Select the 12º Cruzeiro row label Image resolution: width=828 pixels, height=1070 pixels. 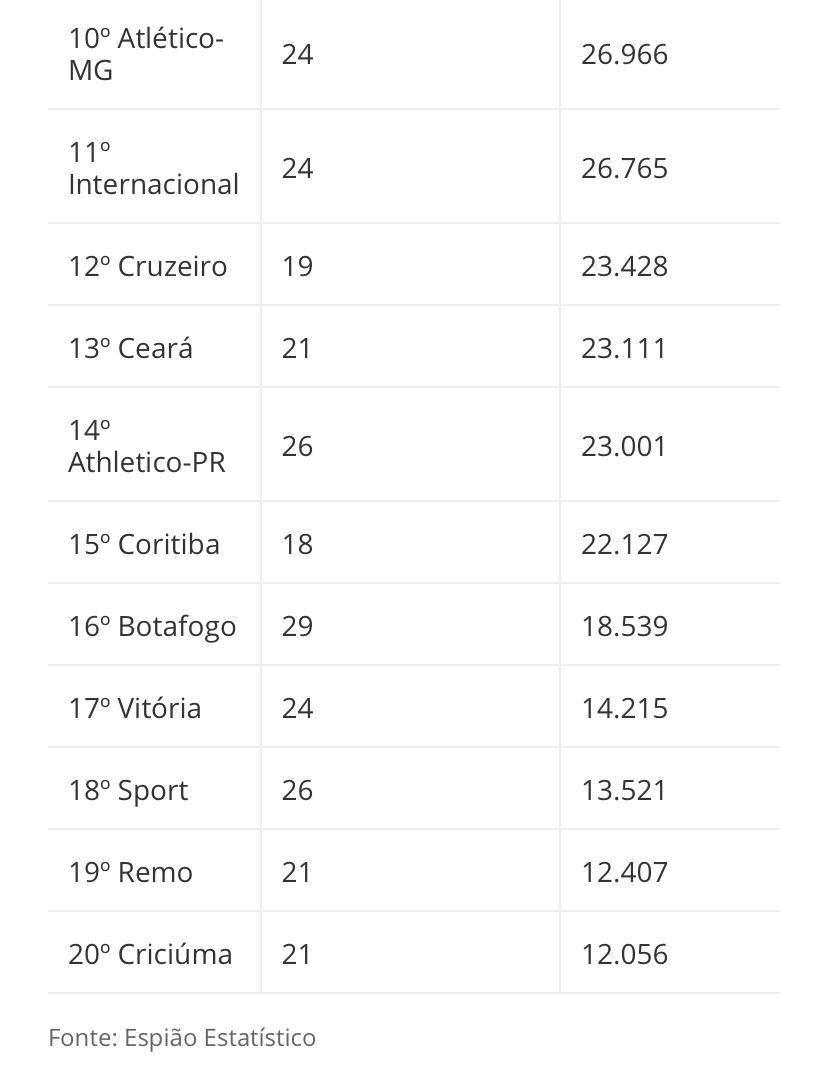pyautogui.click(x=147, y=266)
